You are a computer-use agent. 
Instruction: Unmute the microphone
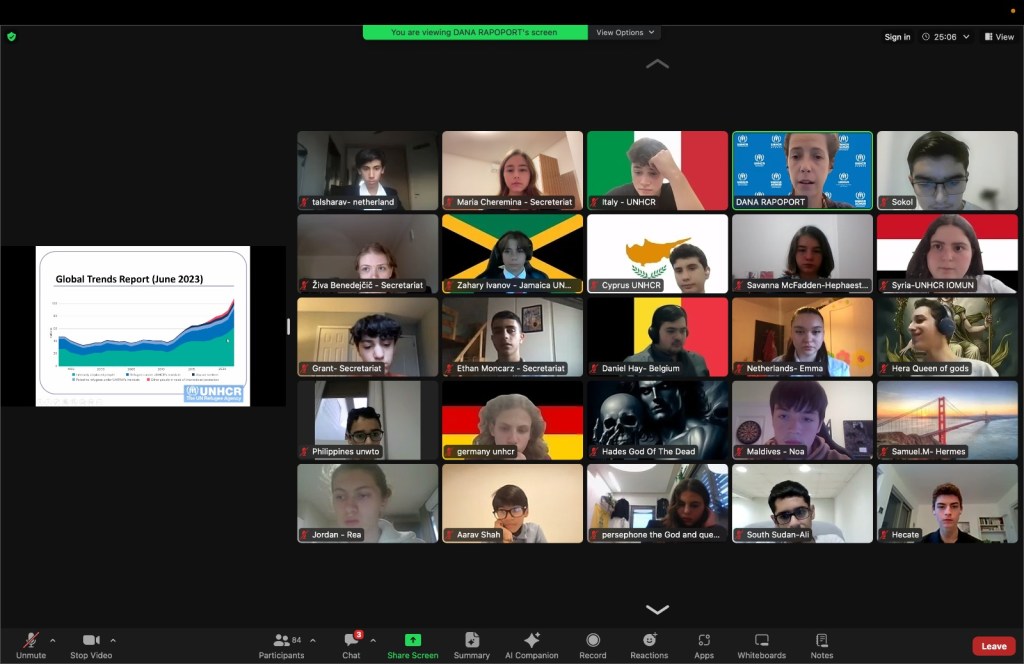(31, 645)
